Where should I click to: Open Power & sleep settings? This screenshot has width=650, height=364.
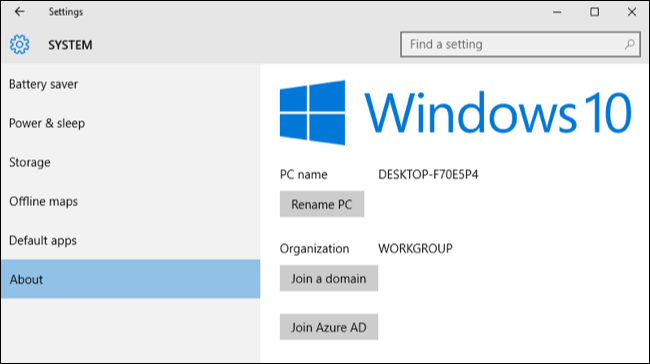click(130, 123)
